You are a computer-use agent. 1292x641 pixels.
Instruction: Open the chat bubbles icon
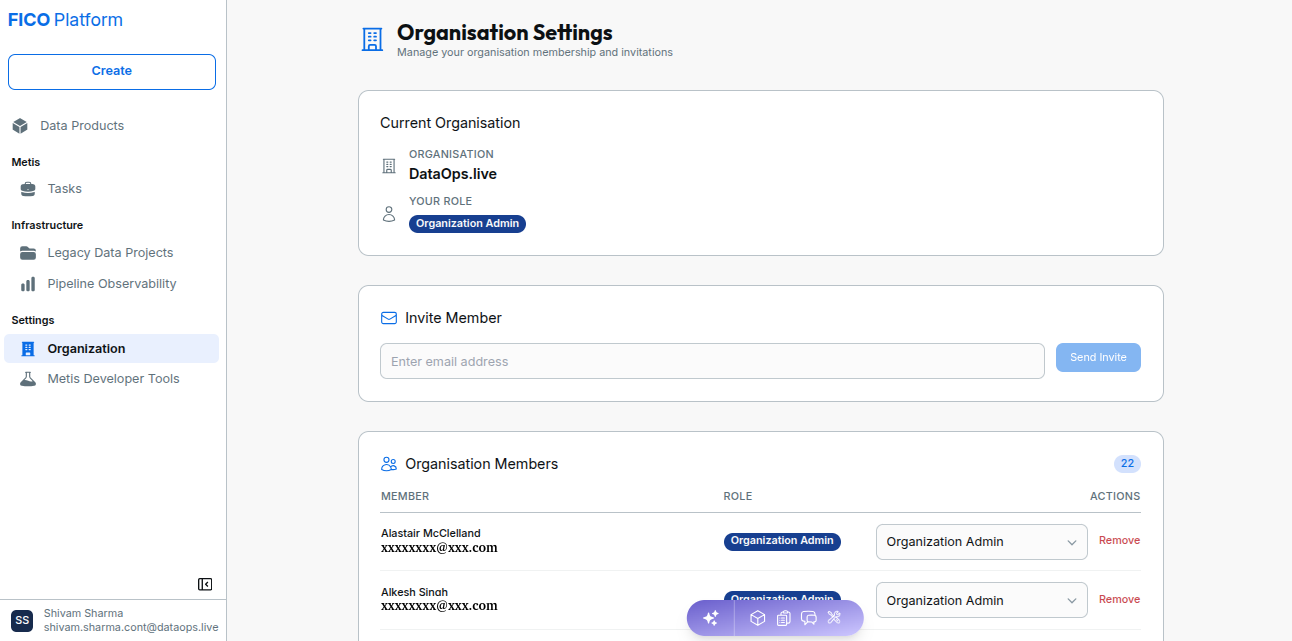pos(809,618)
